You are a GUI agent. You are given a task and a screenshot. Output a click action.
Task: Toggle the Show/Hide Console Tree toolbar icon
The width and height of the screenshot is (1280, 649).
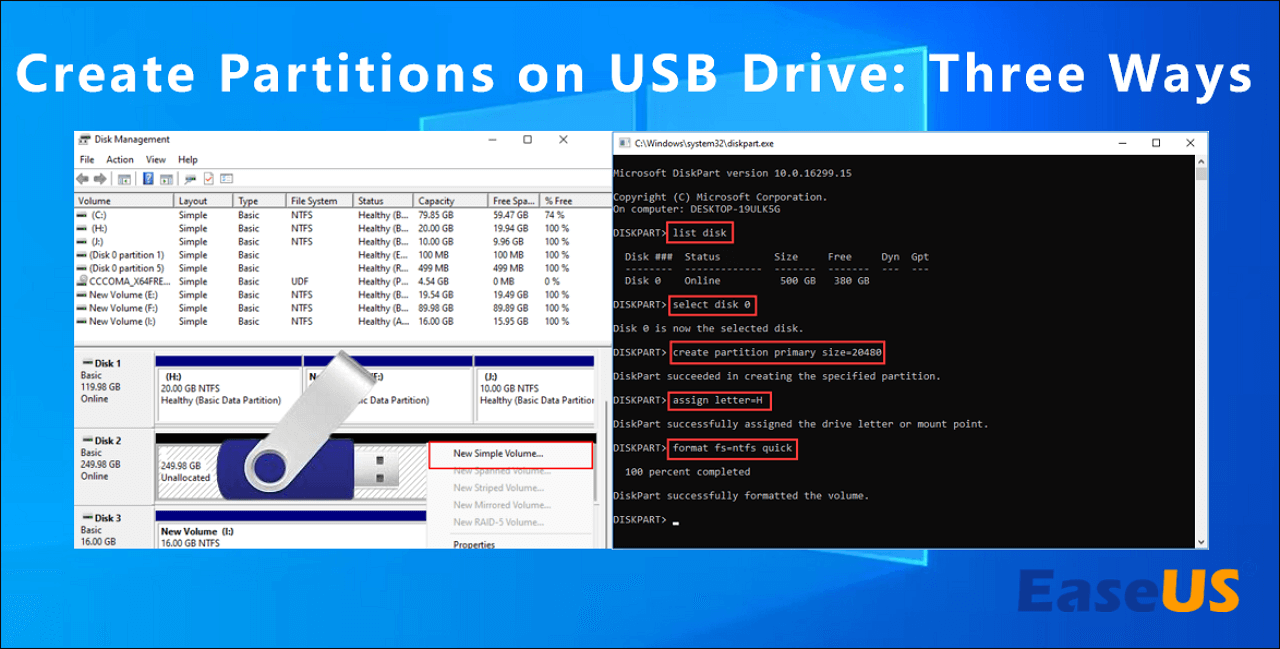124,180
